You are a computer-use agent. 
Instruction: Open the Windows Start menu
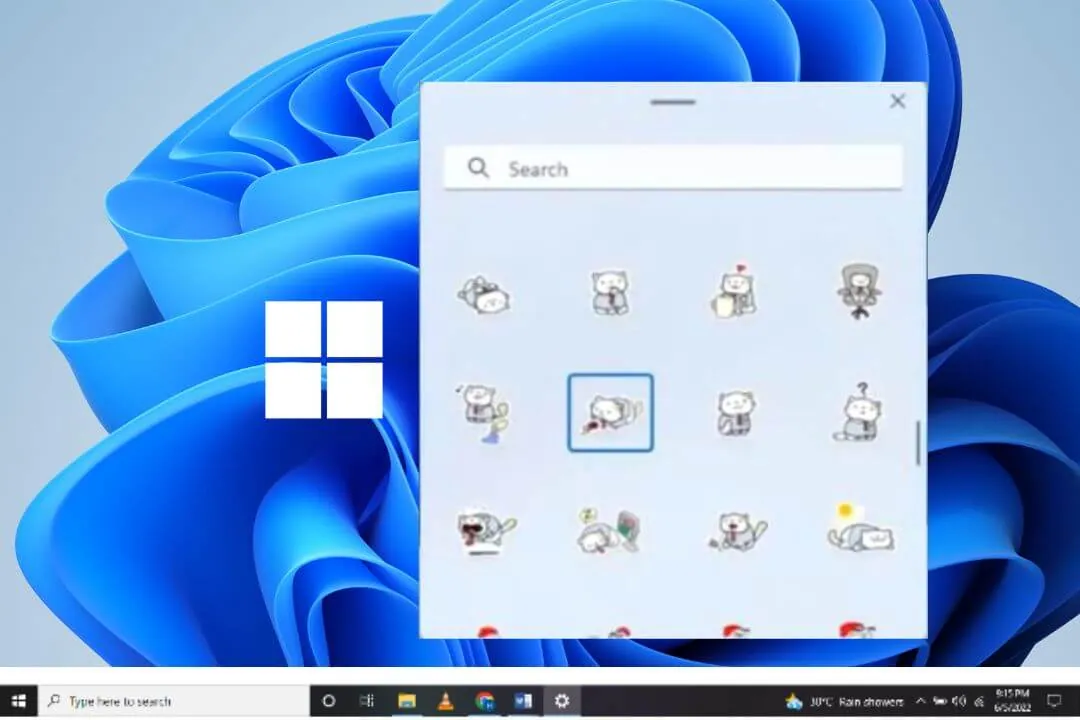(19, 701)
